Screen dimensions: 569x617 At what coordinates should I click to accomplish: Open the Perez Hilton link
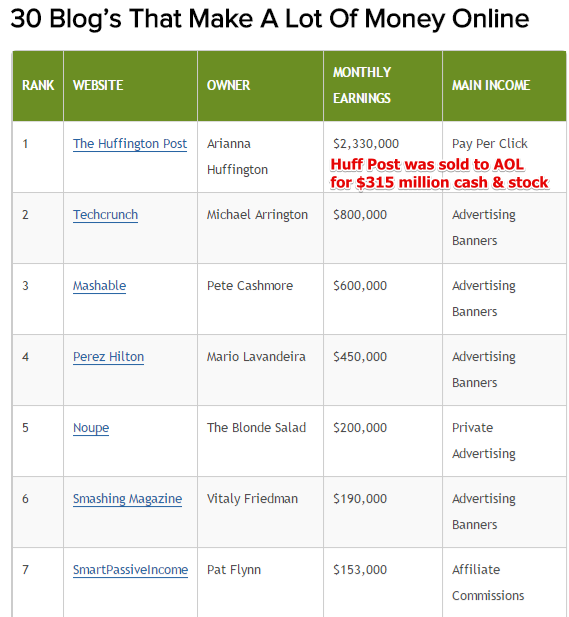pyautogui.click(x=109, y=357)
